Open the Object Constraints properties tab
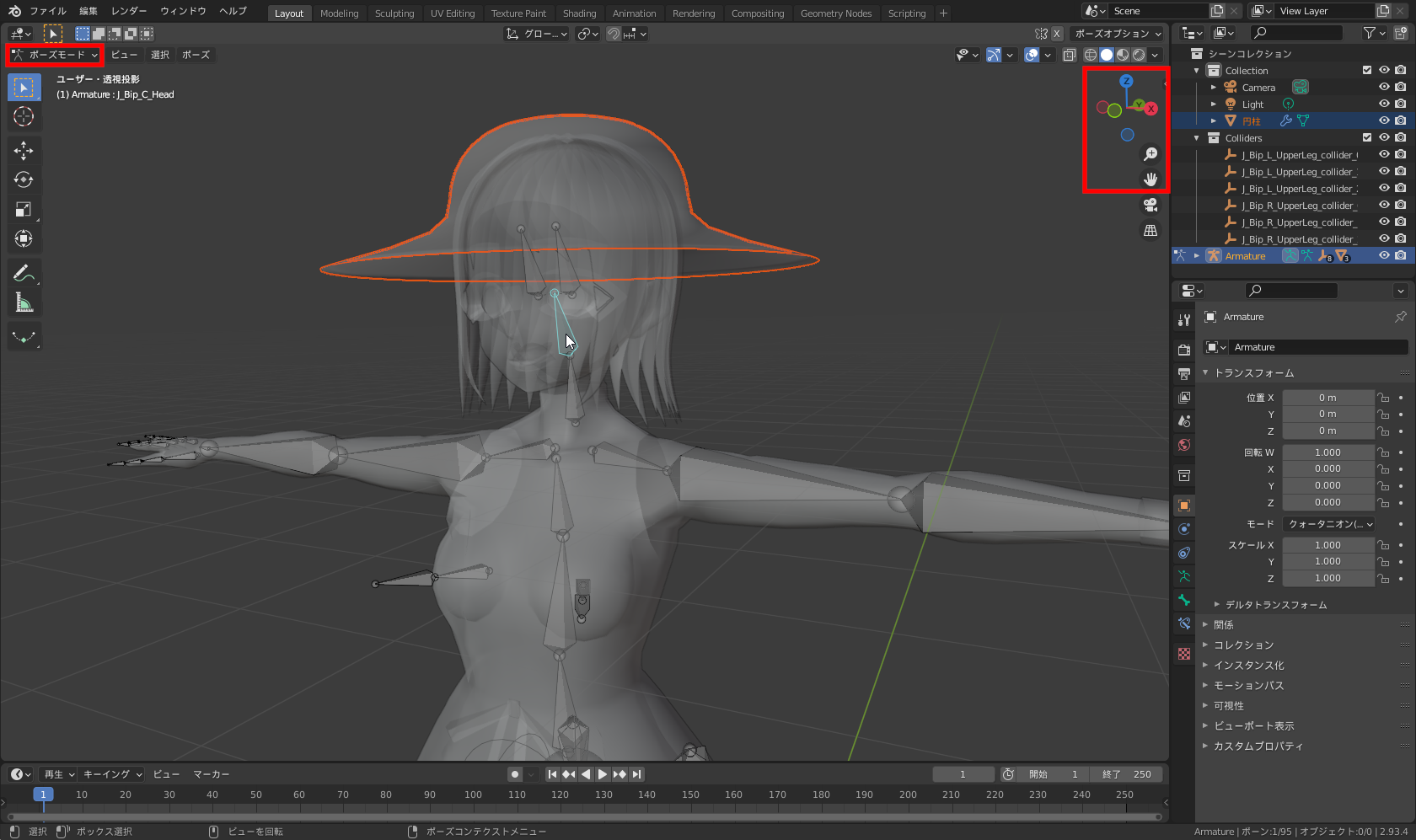 (1184, 553)
